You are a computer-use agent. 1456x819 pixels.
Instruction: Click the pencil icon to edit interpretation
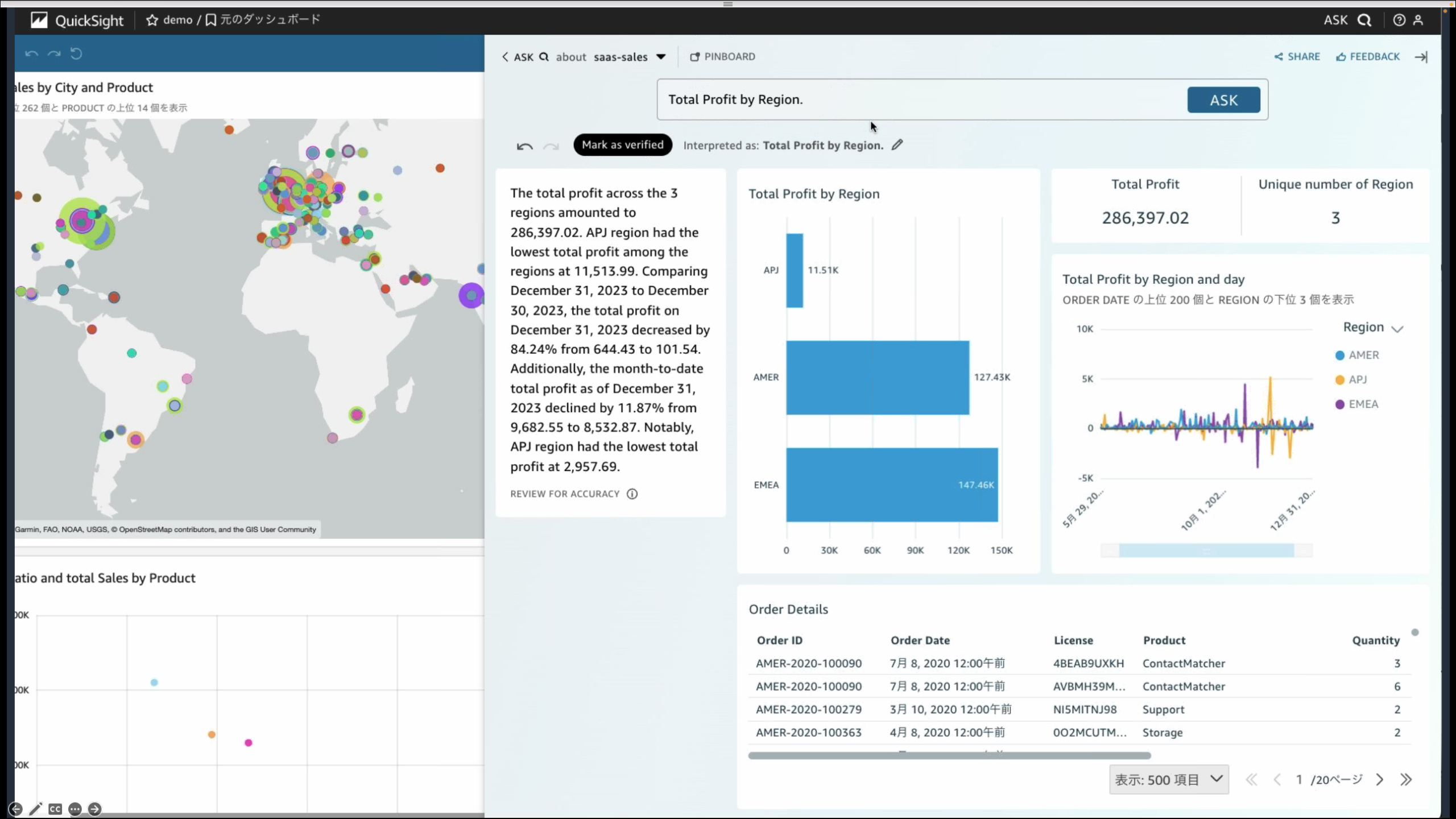(x=897, y=145)
